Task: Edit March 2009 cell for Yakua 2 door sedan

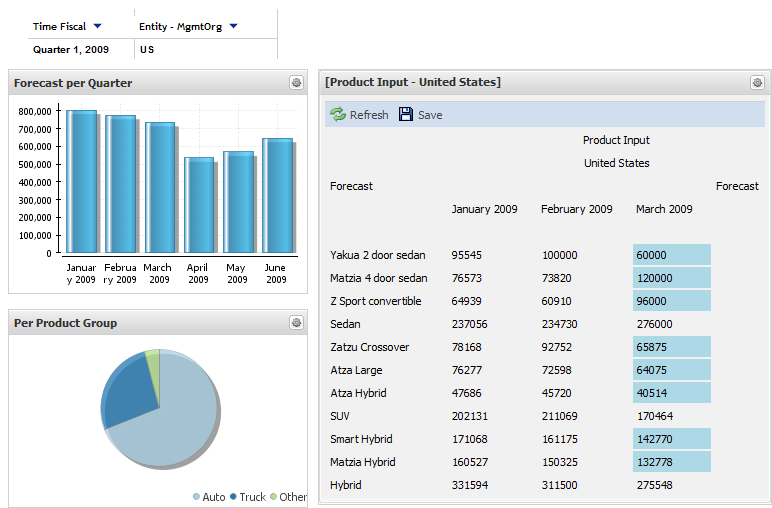Action: pos(671,255)
